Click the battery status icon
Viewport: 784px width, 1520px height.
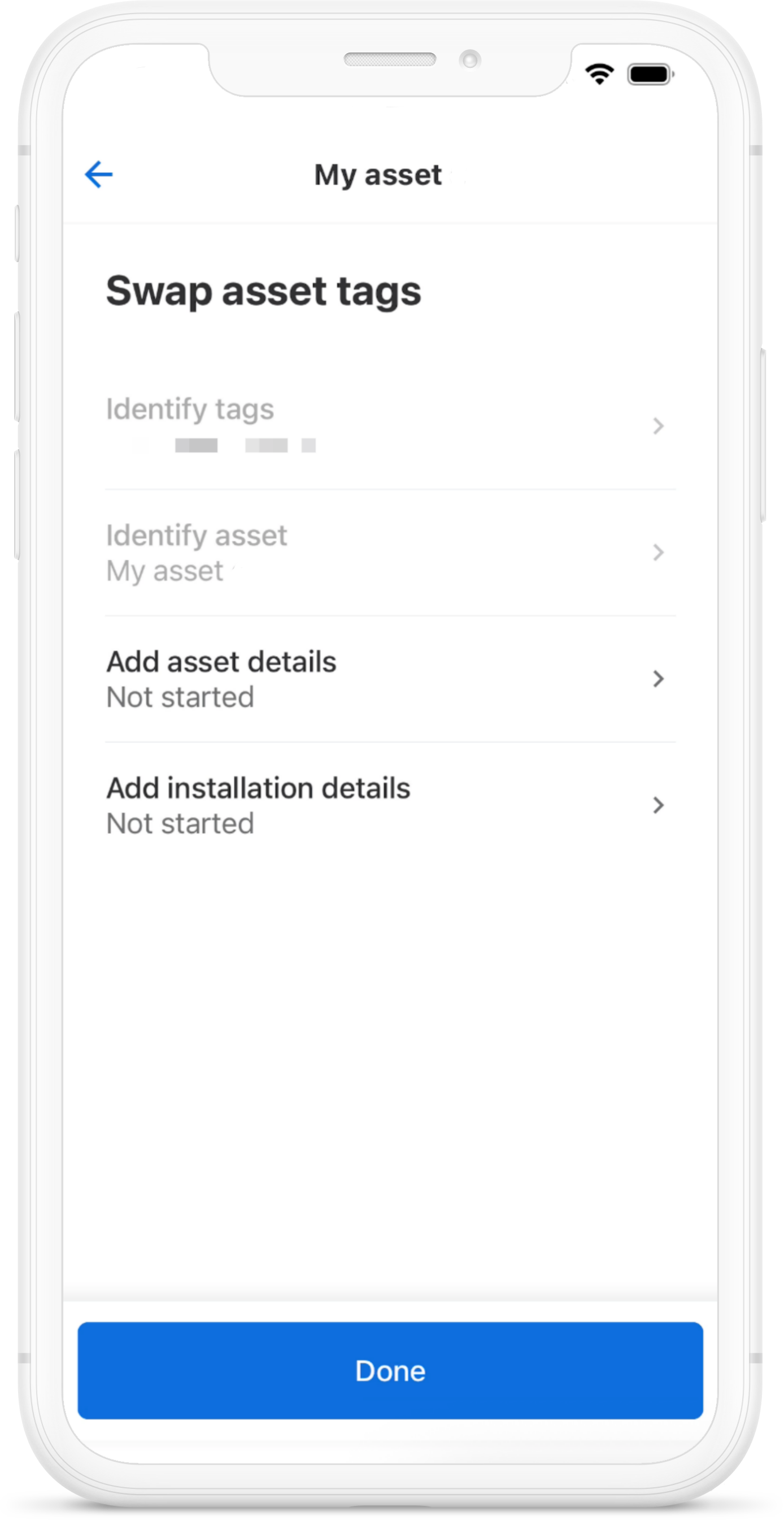(x=650, y=75)
